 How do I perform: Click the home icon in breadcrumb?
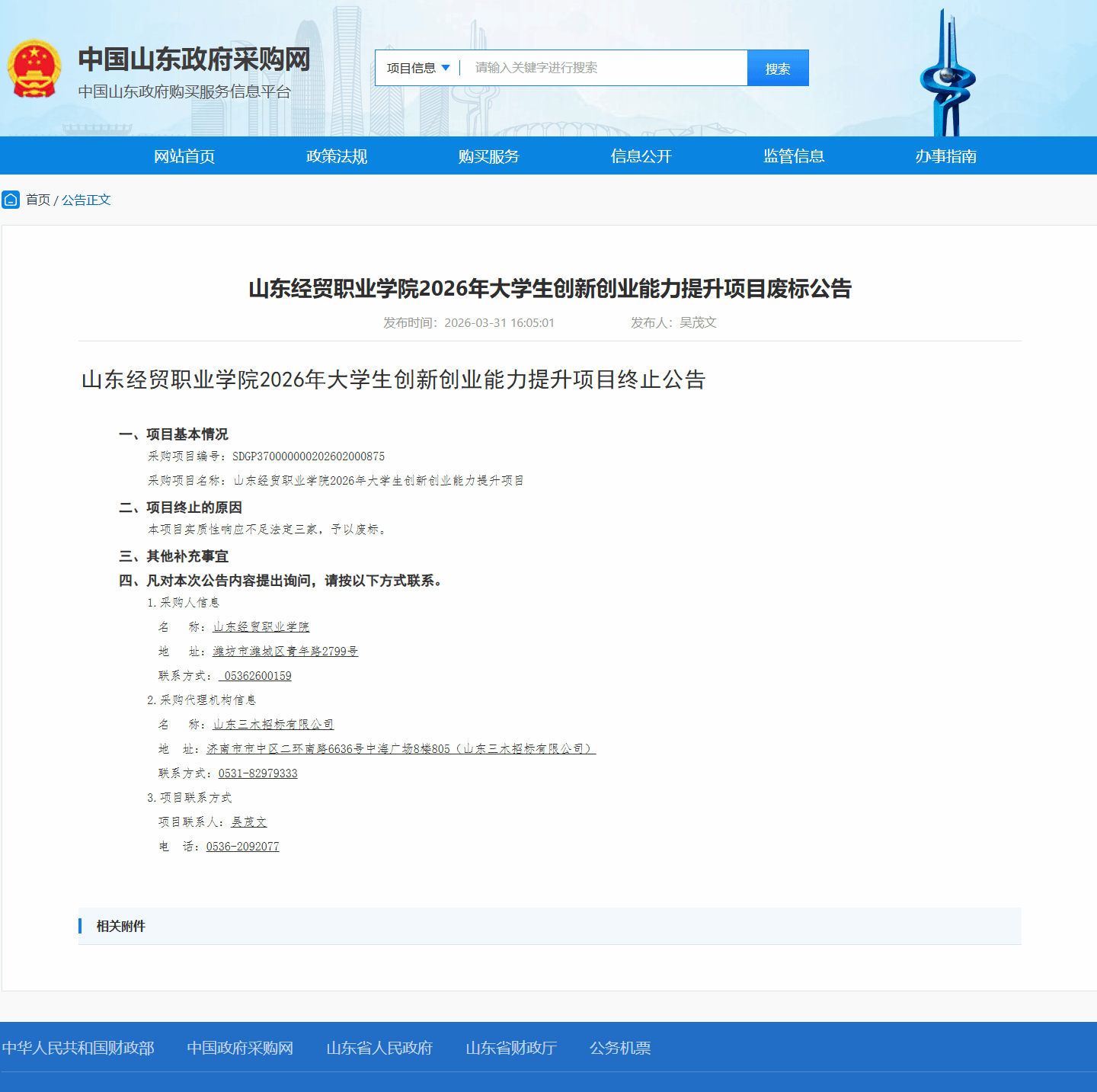pos(11,200)
